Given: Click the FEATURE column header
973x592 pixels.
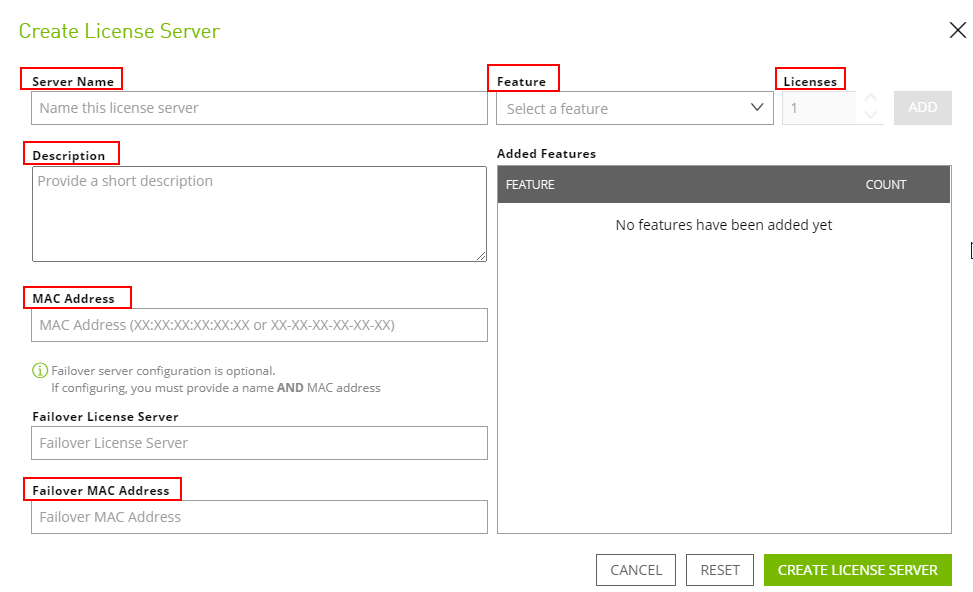Looking at the screenshot, I should click(530, 184).
